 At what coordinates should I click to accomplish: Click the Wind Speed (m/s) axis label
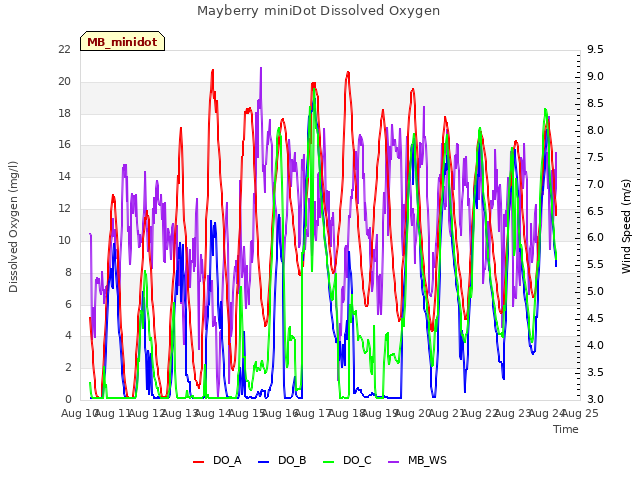626,226
